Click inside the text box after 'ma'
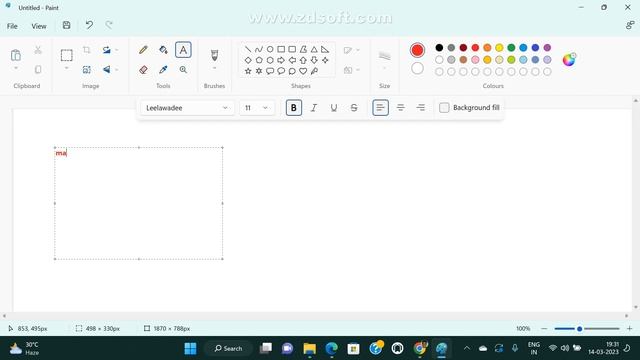The image size is (640, 360). [x=67, y=153]
